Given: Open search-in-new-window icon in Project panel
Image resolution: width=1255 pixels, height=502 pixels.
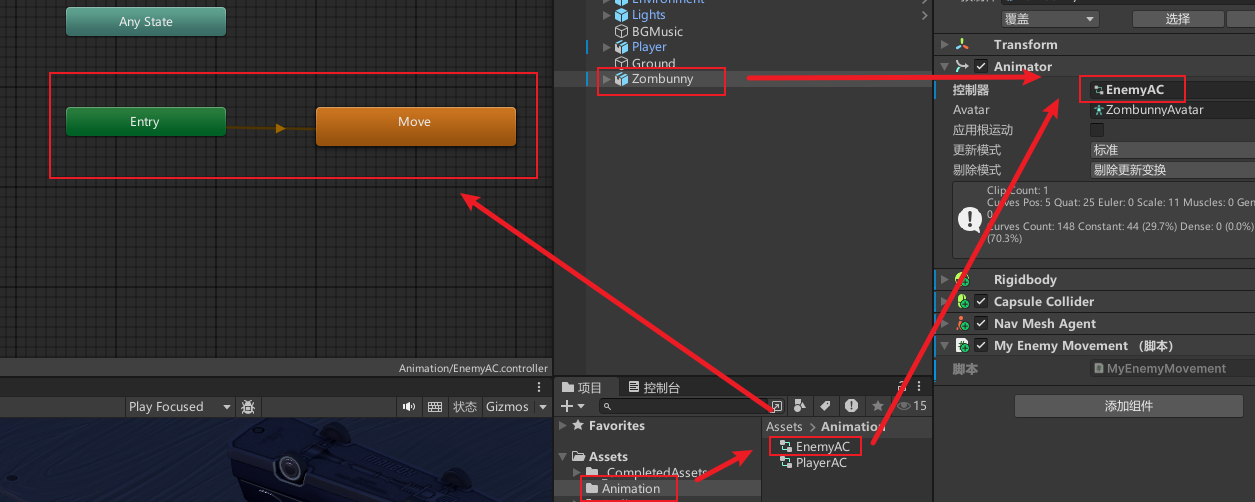Looking at the screenshot, I should coord(777,406).
